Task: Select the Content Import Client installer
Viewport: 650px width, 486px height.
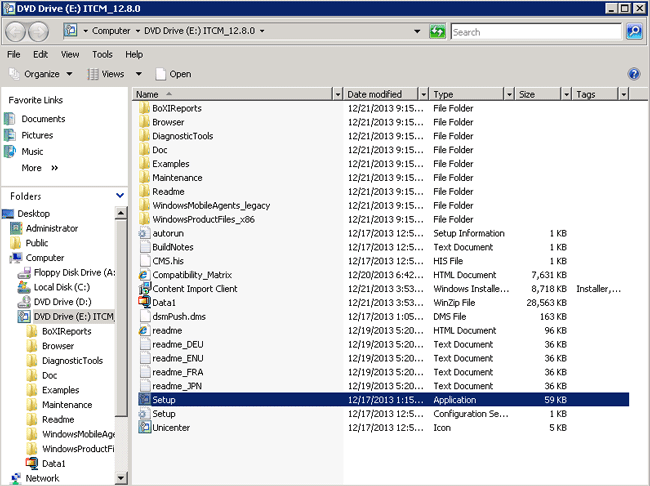Action: (x=194, y=289)
